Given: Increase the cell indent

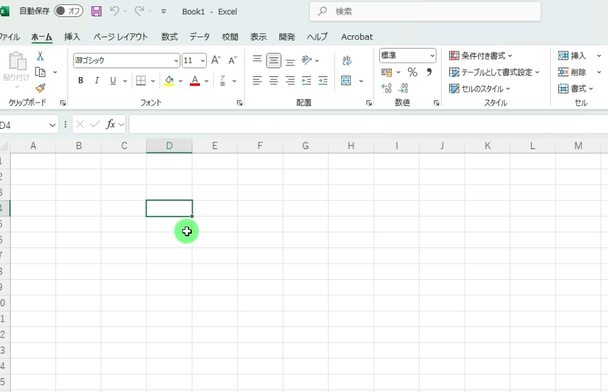Looking at the screenshot, I should coord(323,81).
